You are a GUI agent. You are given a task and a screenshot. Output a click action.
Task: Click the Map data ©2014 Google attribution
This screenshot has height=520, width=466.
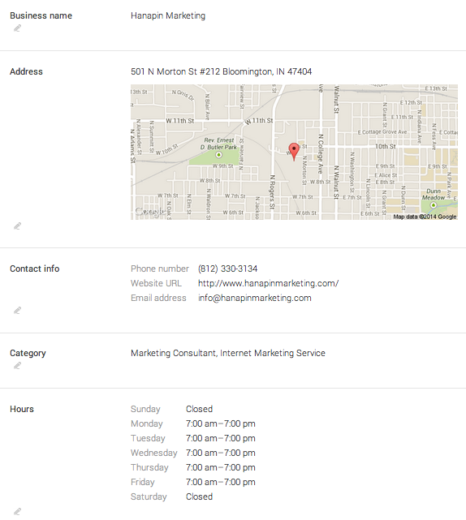click(425, 217)
